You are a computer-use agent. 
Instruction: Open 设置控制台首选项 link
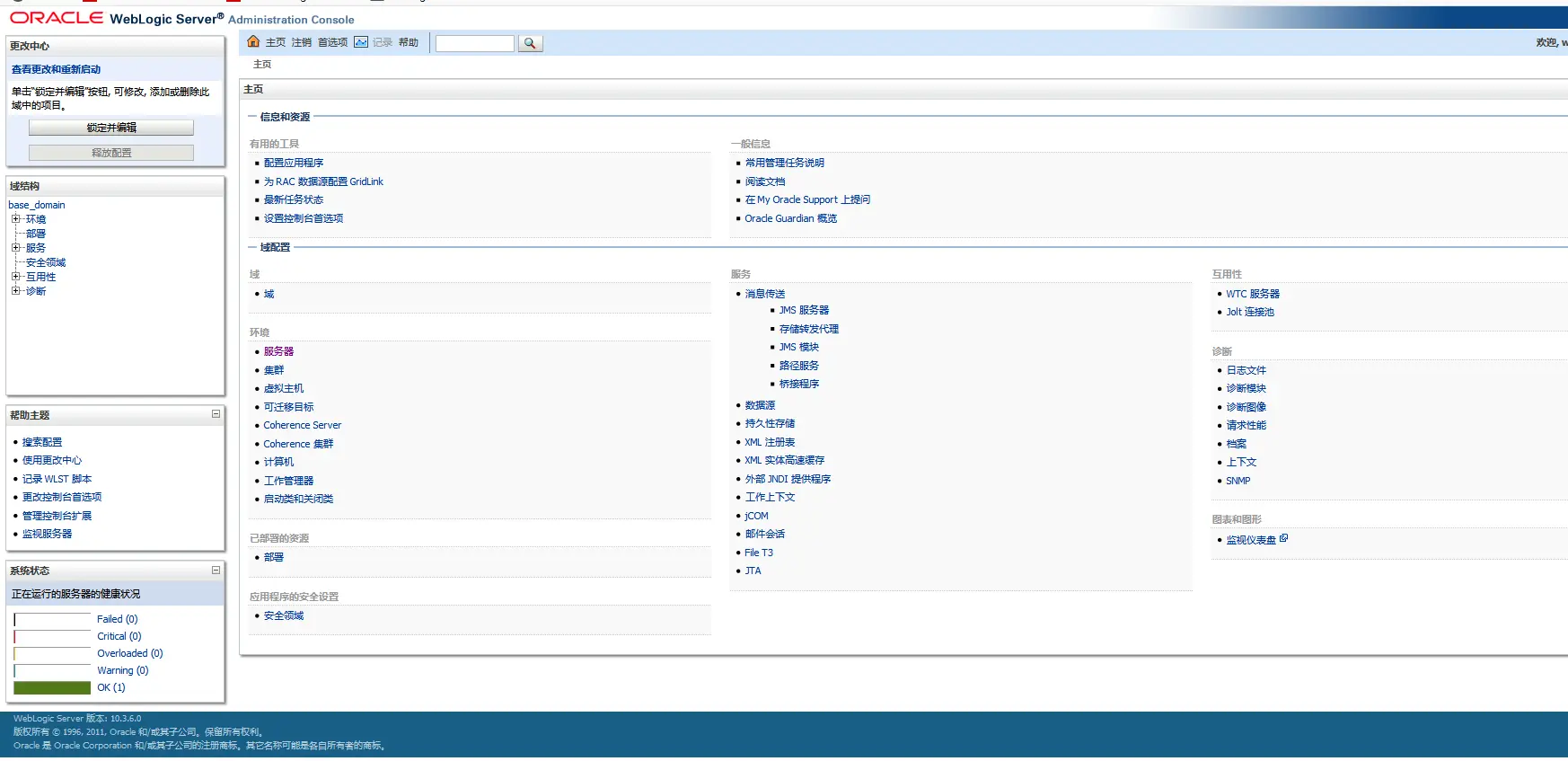[304, 218]
